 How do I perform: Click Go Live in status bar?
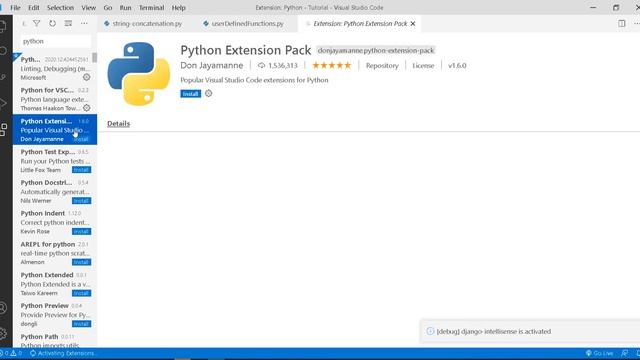click(x=599, y=353)
